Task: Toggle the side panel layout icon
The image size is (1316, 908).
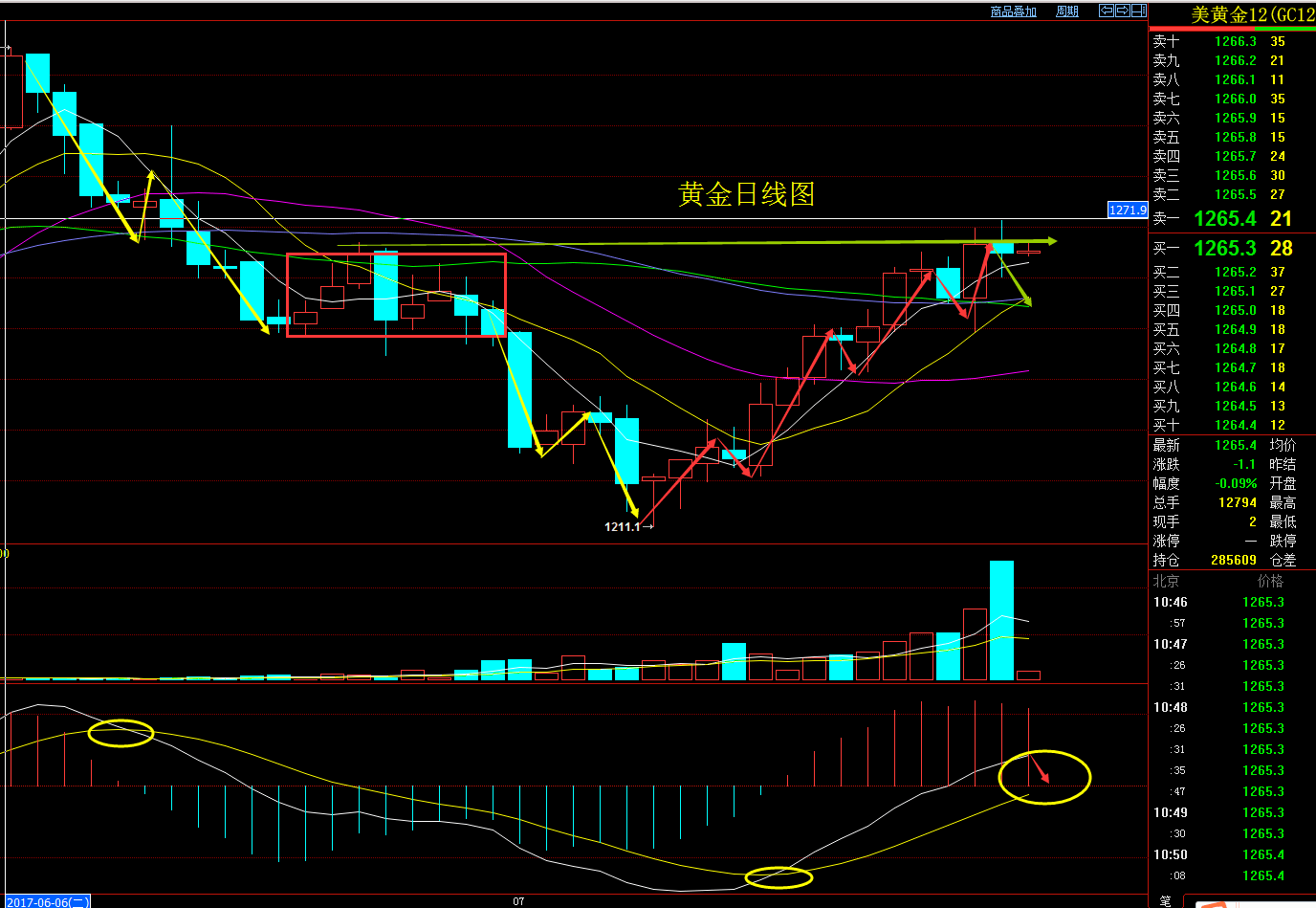Action: [x=1138, y=11]
